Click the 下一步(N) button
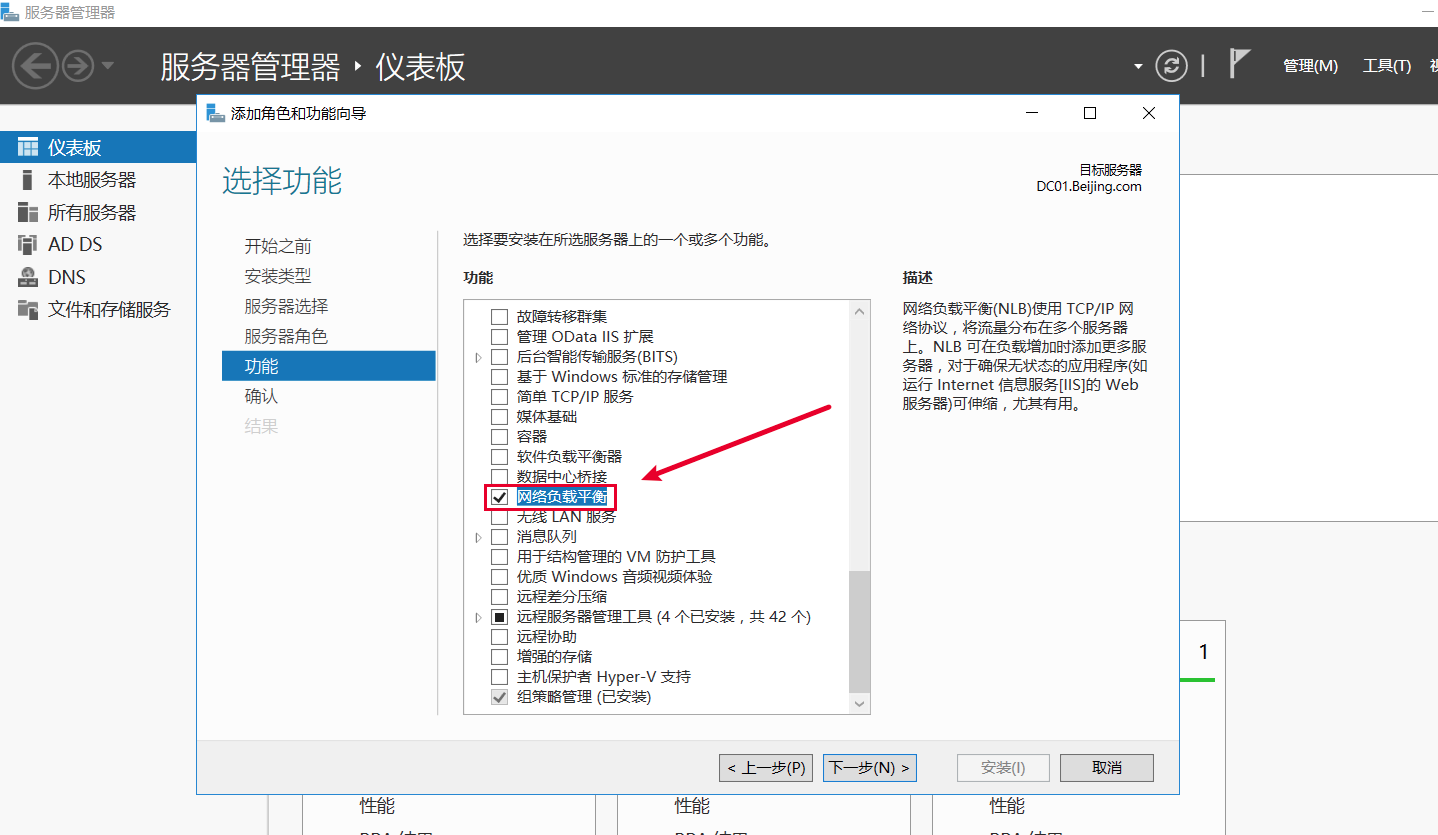This screenshot has height=835, width=1438. [870, 768]
